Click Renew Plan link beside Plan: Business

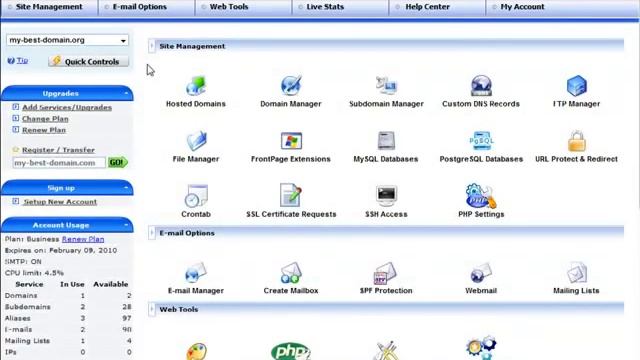83,239
